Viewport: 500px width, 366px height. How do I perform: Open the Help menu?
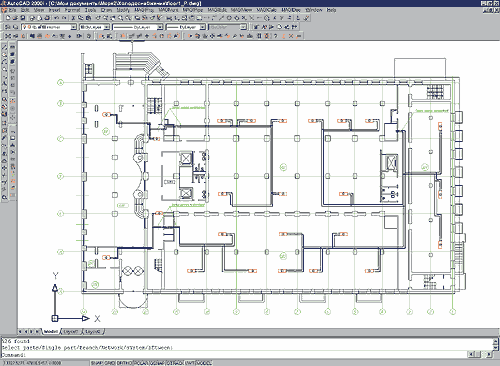pyautogui.click(x=331, y=10)
